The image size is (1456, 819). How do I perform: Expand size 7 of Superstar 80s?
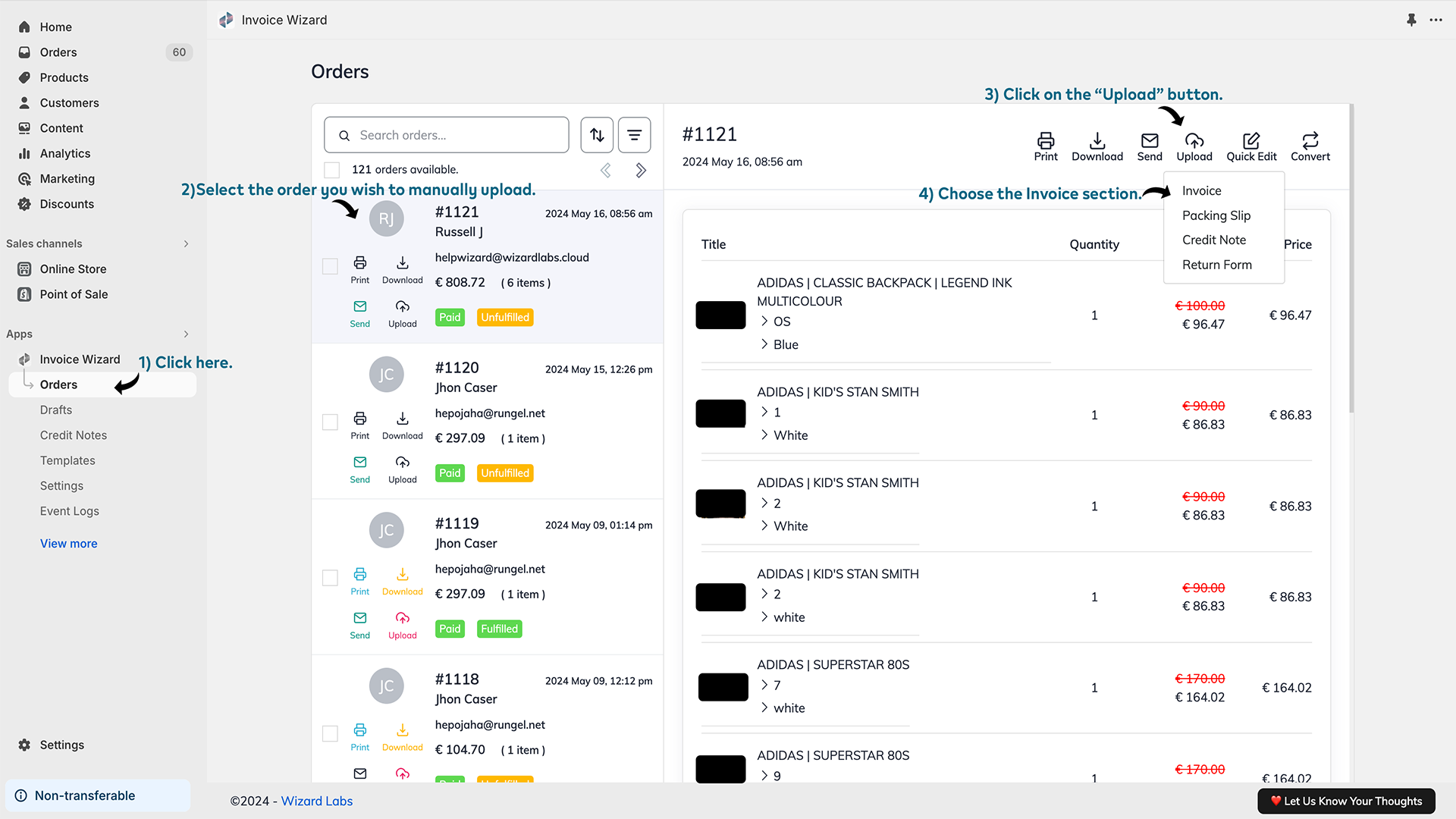click(764, 685)
